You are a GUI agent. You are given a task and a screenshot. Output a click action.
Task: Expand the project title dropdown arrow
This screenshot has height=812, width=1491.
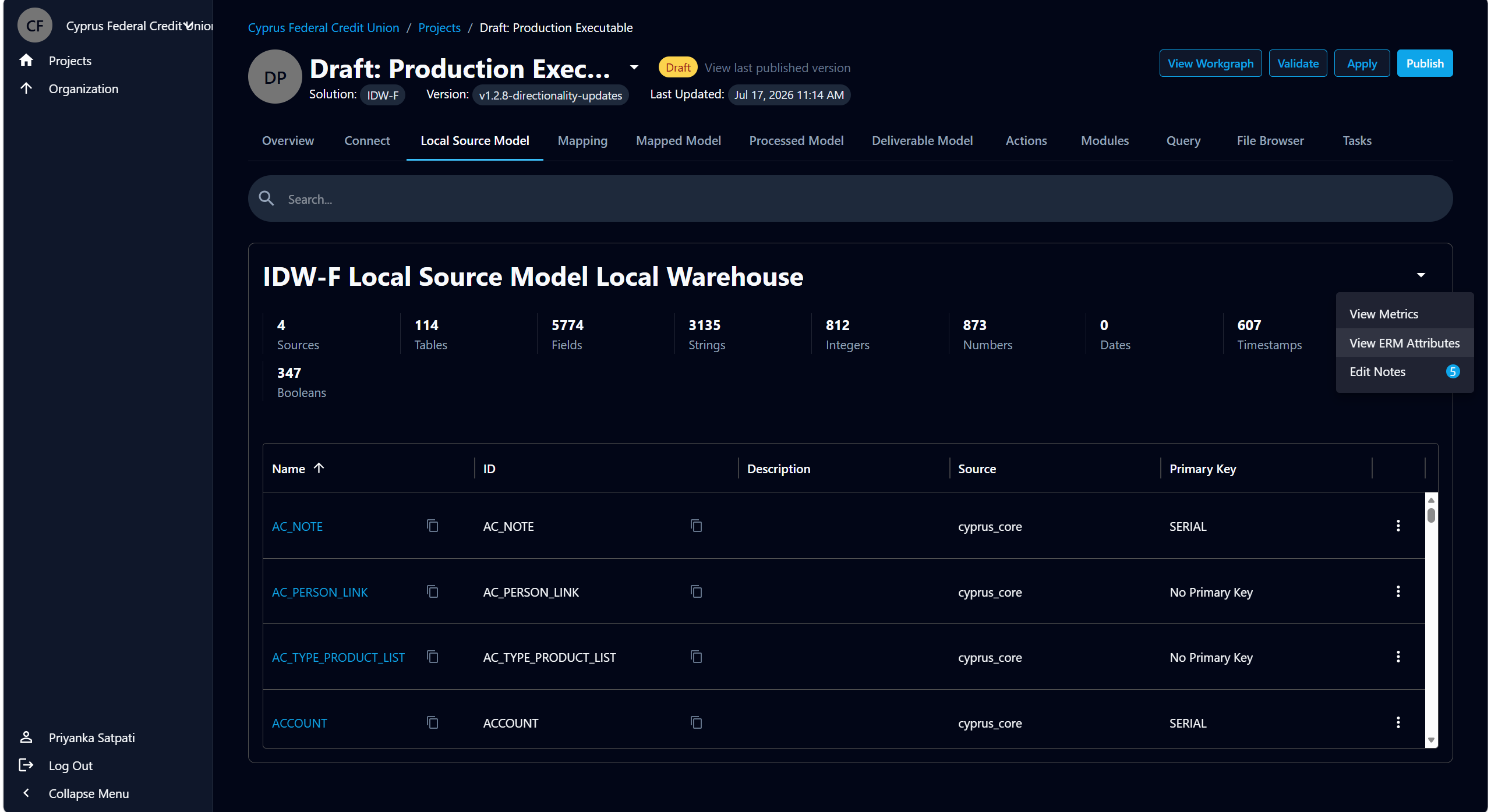point(634,68)
